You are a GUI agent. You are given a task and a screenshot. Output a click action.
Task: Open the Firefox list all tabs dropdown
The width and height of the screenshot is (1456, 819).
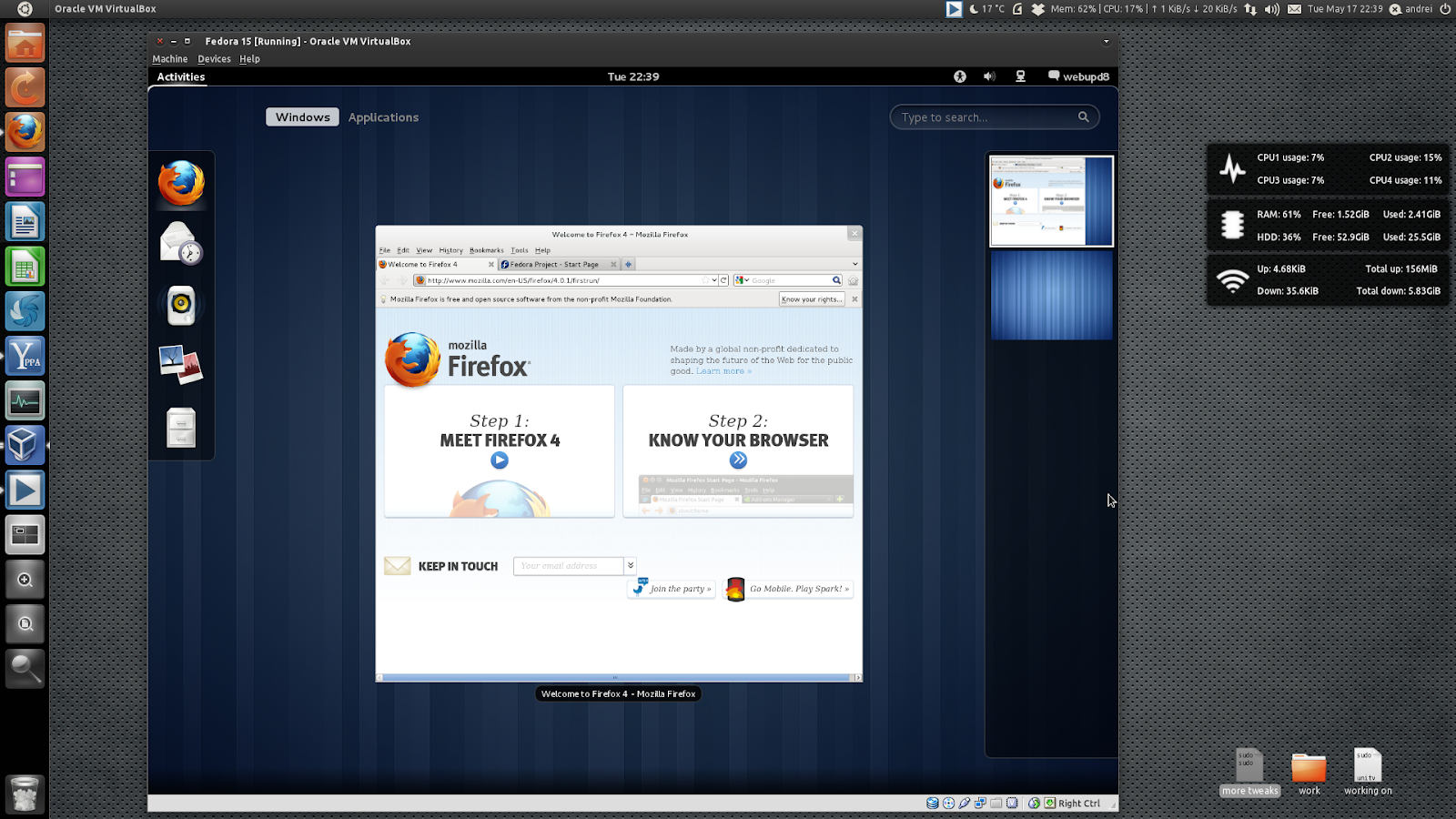coord(854,264)
